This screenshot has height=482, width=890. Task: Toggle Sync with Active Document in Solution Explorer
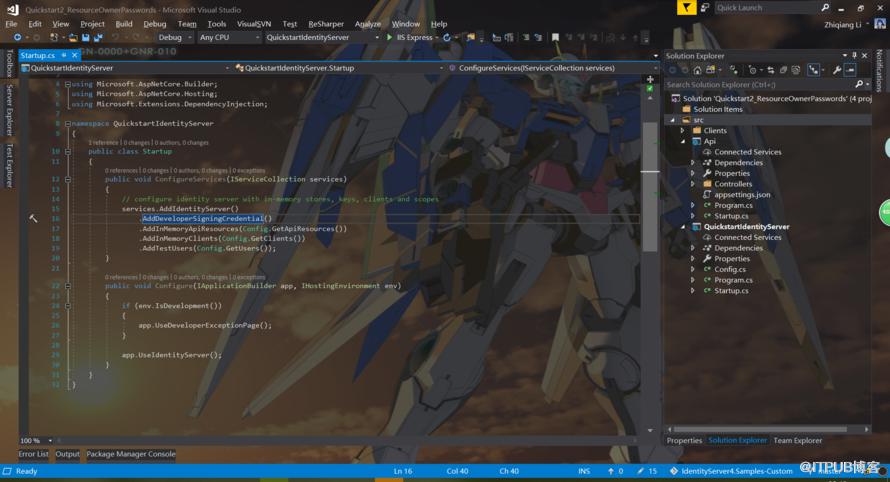pyautogui.click(x=771, y=70)
